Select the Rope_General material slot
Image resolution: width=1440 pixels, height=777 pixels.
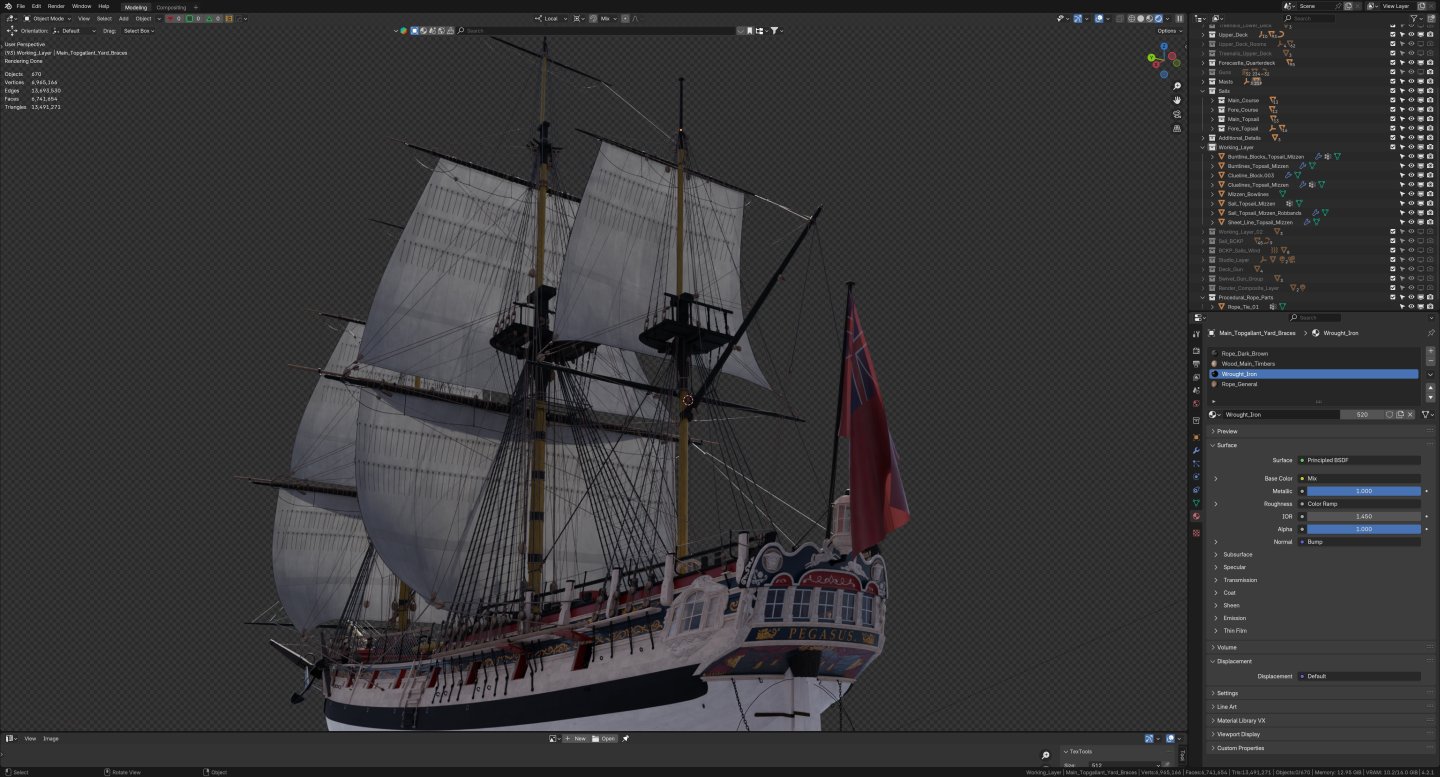[1313, 384]
